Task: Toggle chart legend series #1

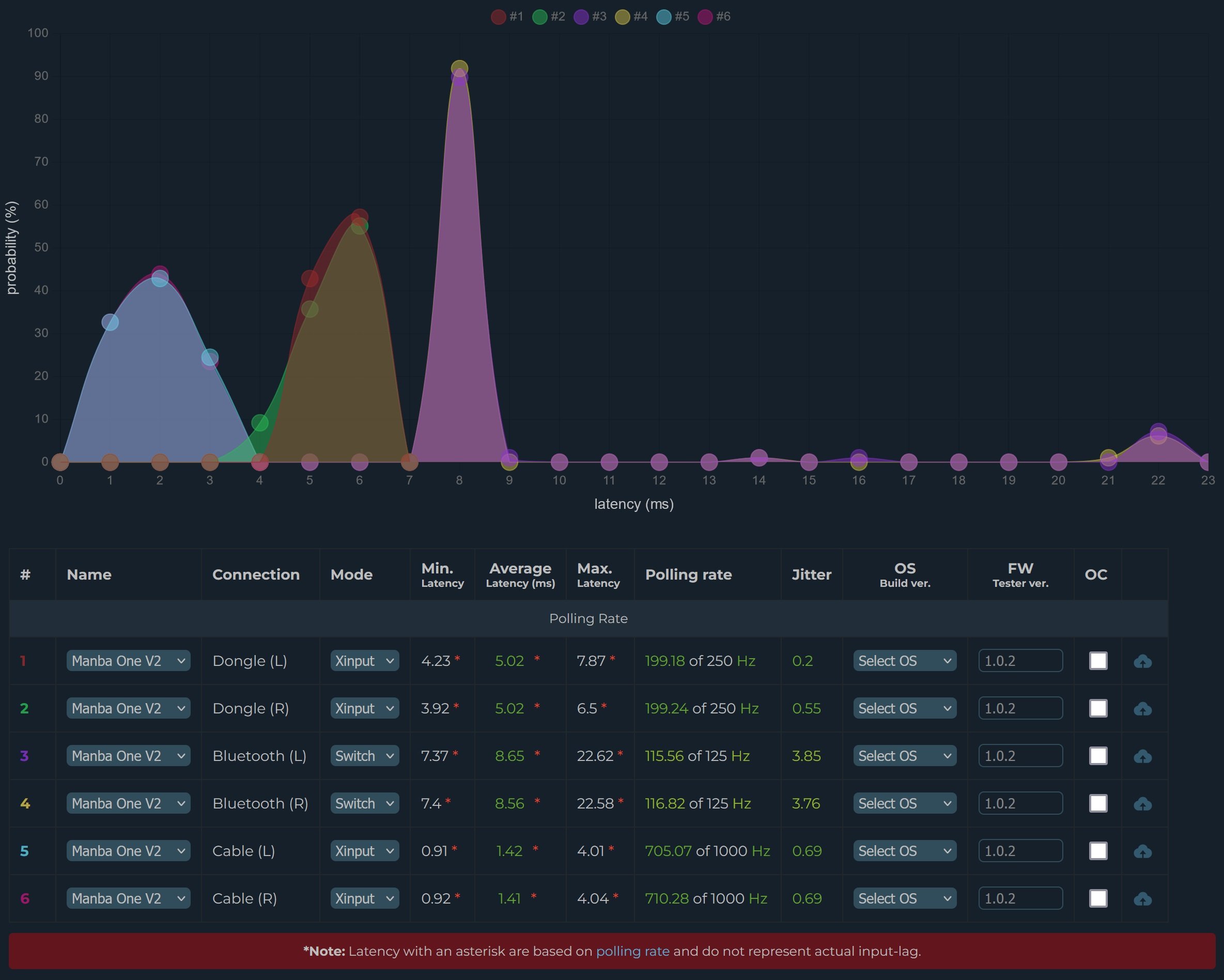Action: click(x=507, y=17)
